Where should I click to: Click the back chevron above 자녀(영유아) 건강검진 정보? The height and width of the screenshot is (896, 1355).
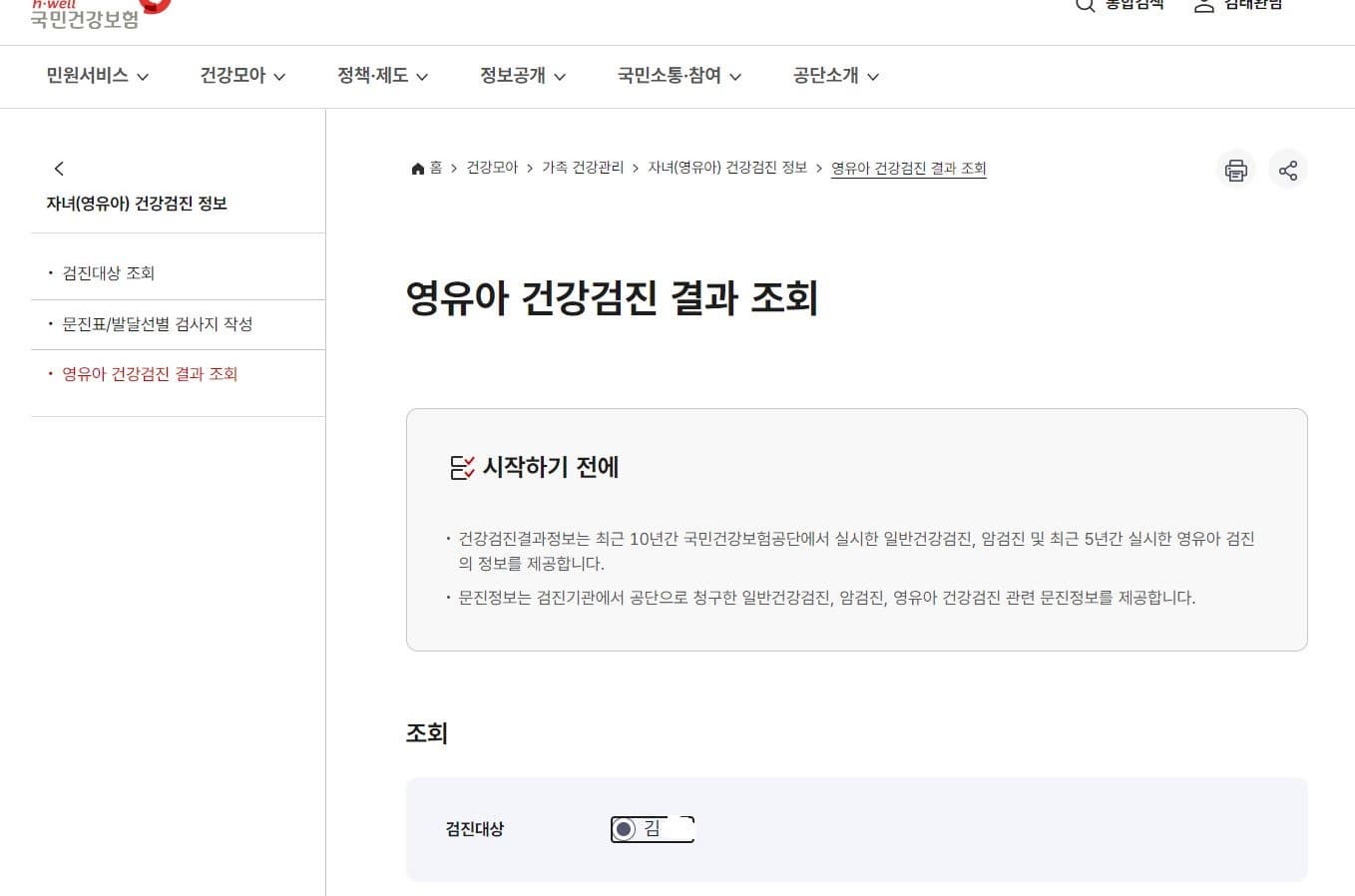tap(60, 168)
